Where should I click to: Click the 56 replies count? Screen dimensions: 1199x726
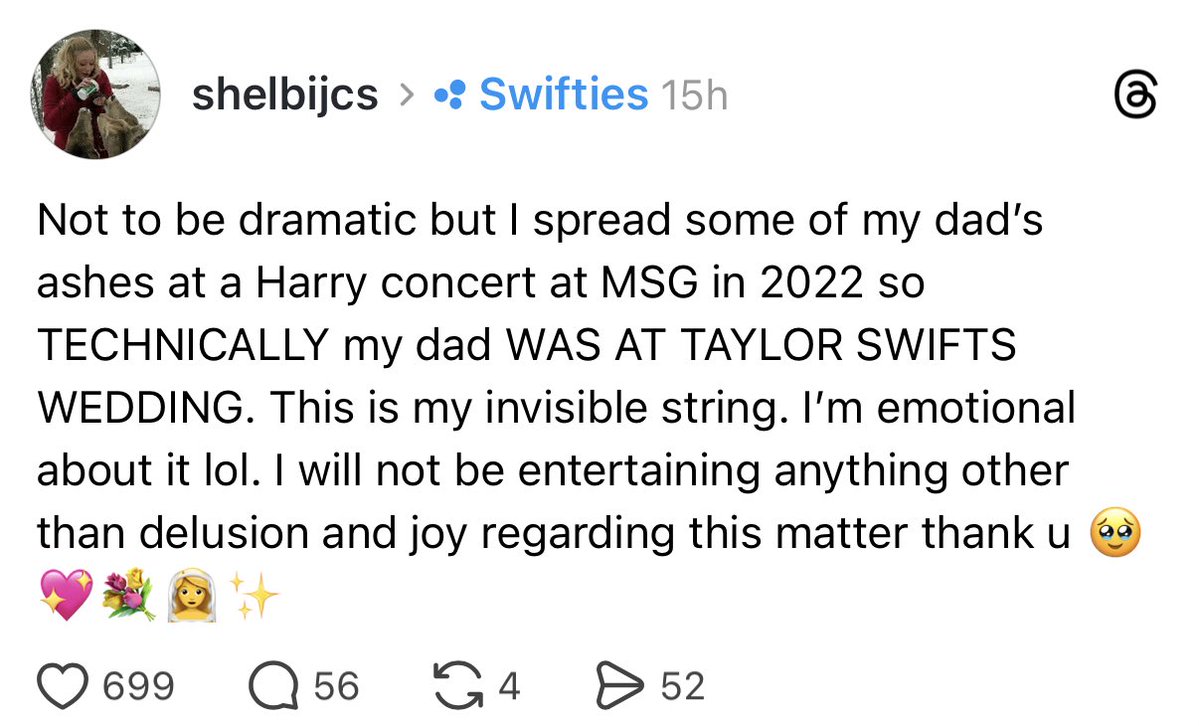(x=336, y=686)
